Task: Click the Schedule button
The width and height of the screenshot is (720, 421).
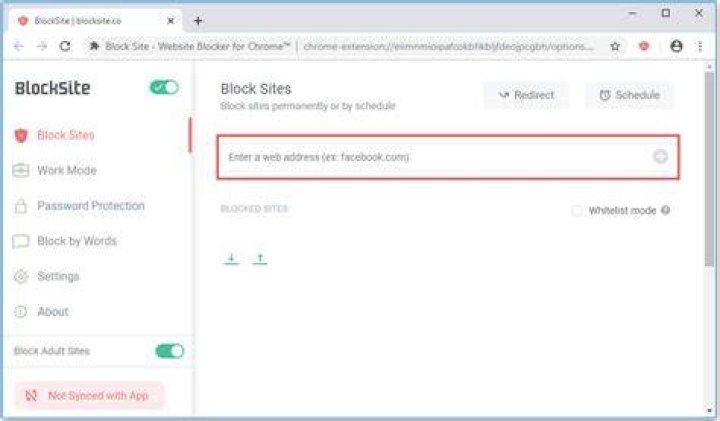Action: pos(630,95)
